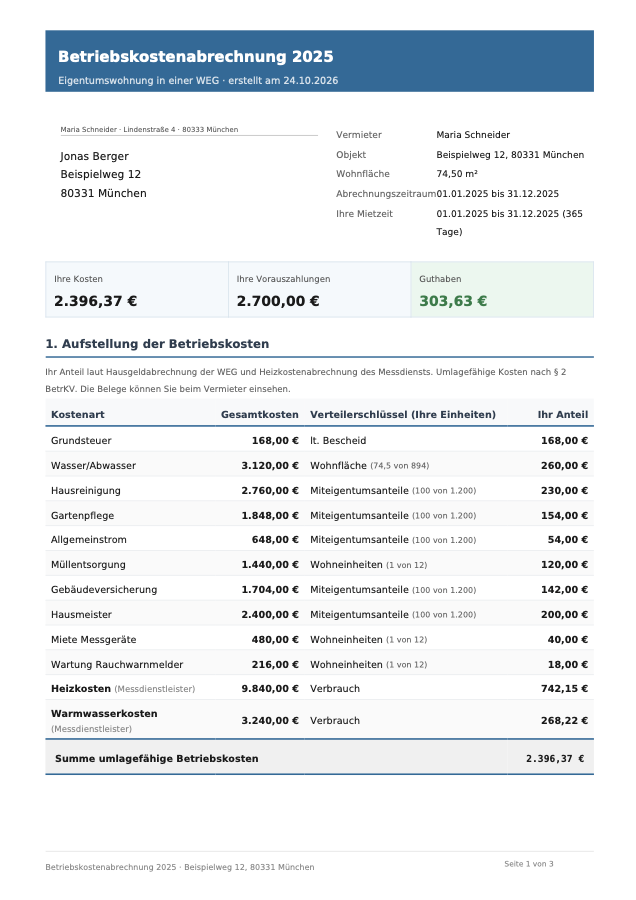Viewport: 636px width, 900px height.
Task: Click Allgemeinstrom share 54,00 €
Action: (568, 540)
